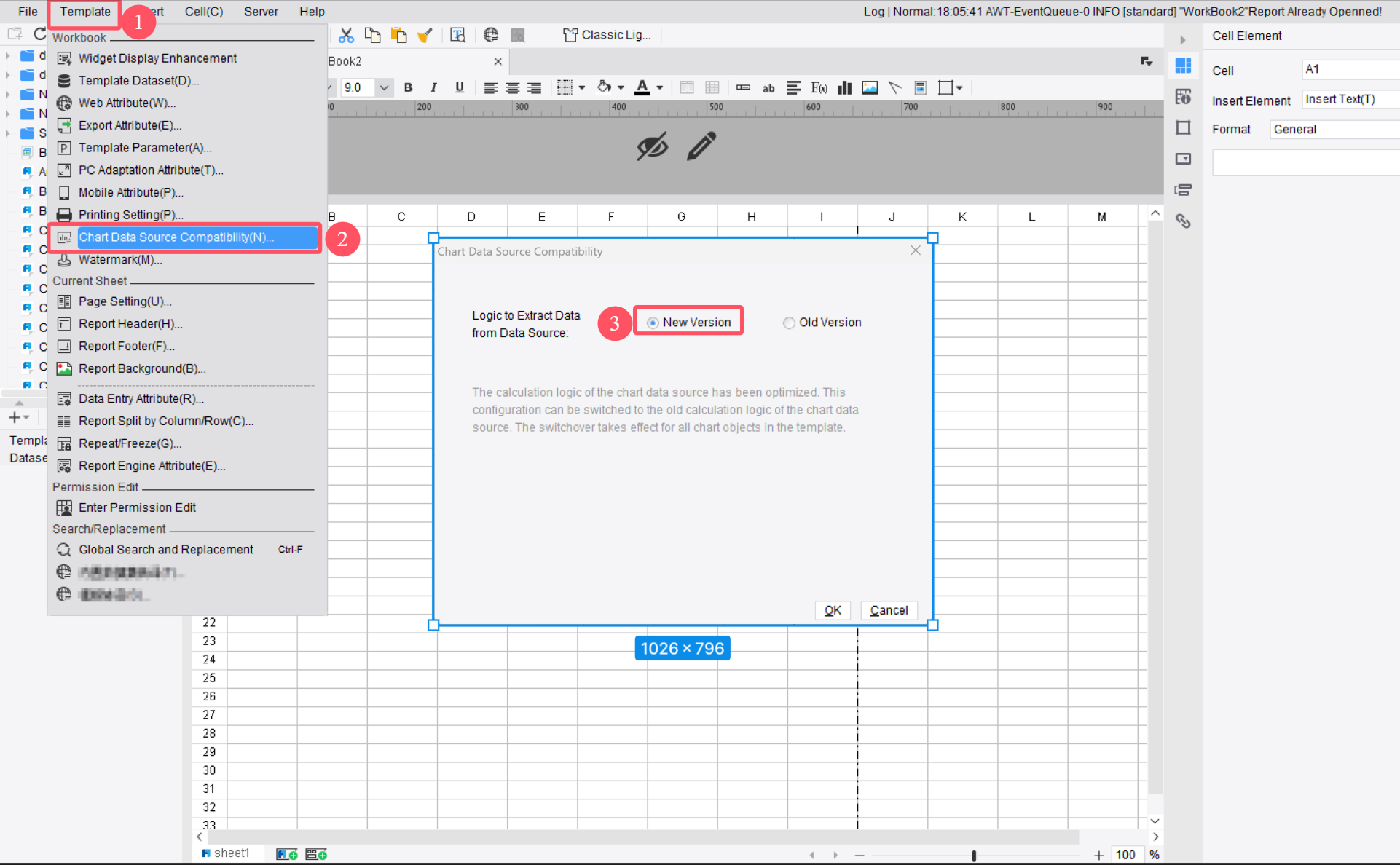Open the cell border style dropdown arrow
The width and height of the screenshot is (1400, 865).
pos(581,88)
